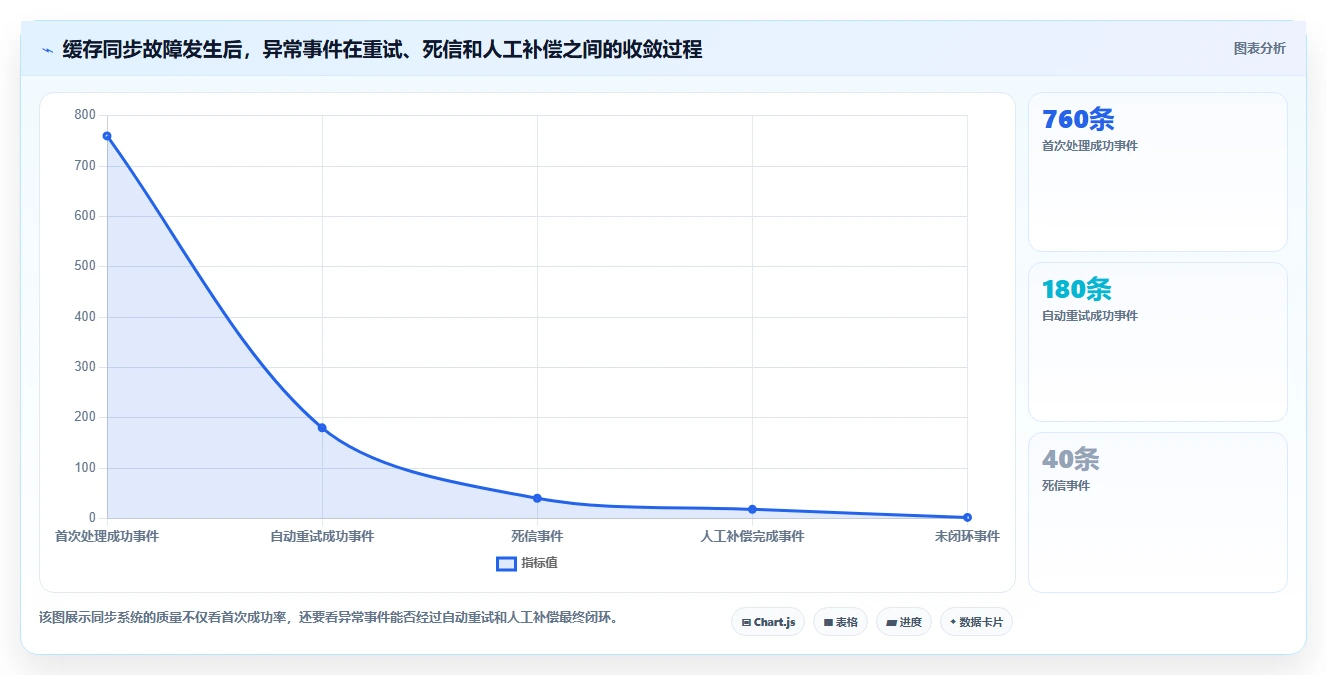Select the 表格 tag
Screen dimensions: 1327x675
pos(840,622)
